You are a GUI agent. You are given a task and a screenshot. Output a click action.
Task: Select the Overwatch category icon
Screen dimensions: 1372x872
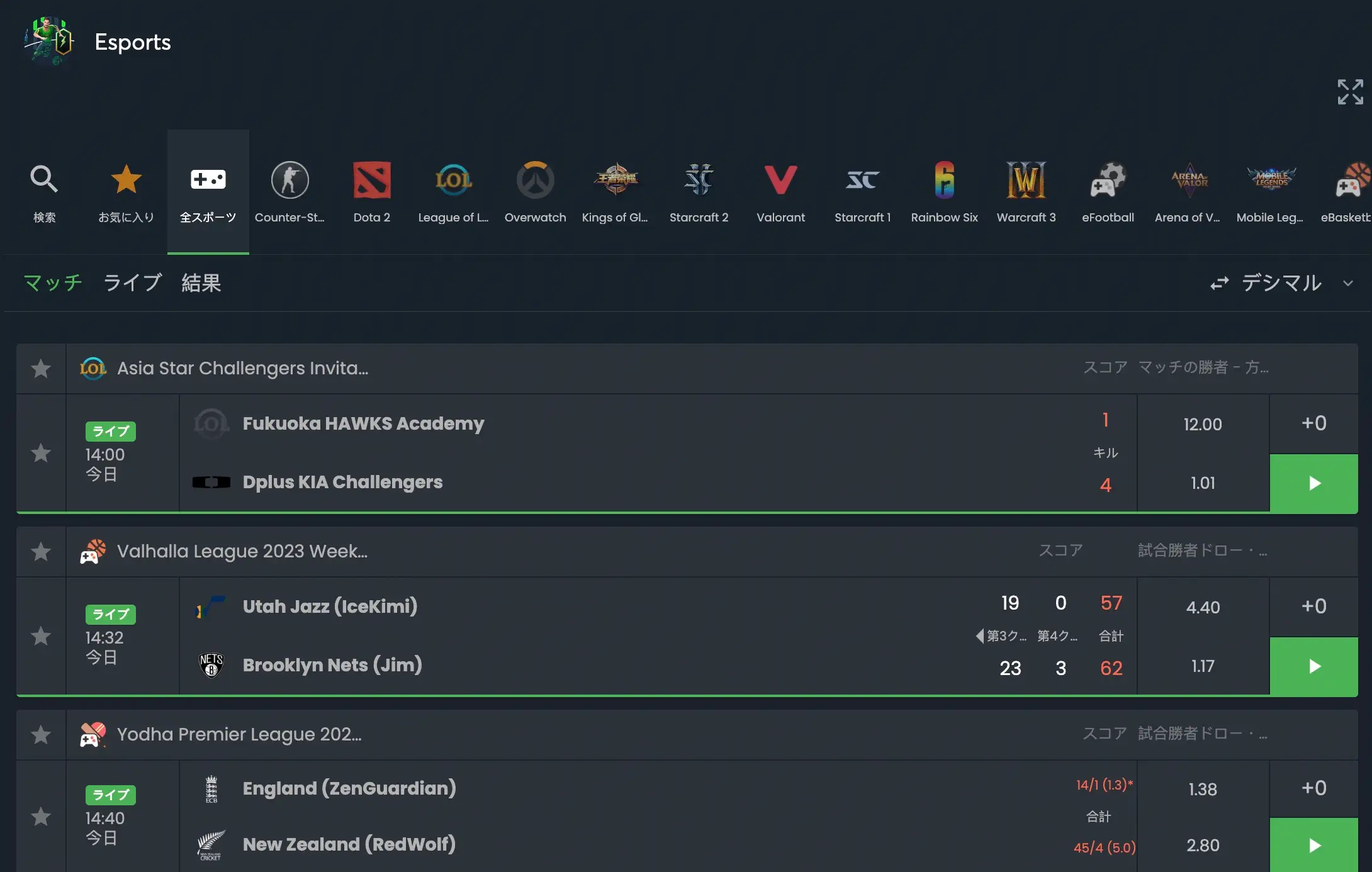(x=536, y=180)
